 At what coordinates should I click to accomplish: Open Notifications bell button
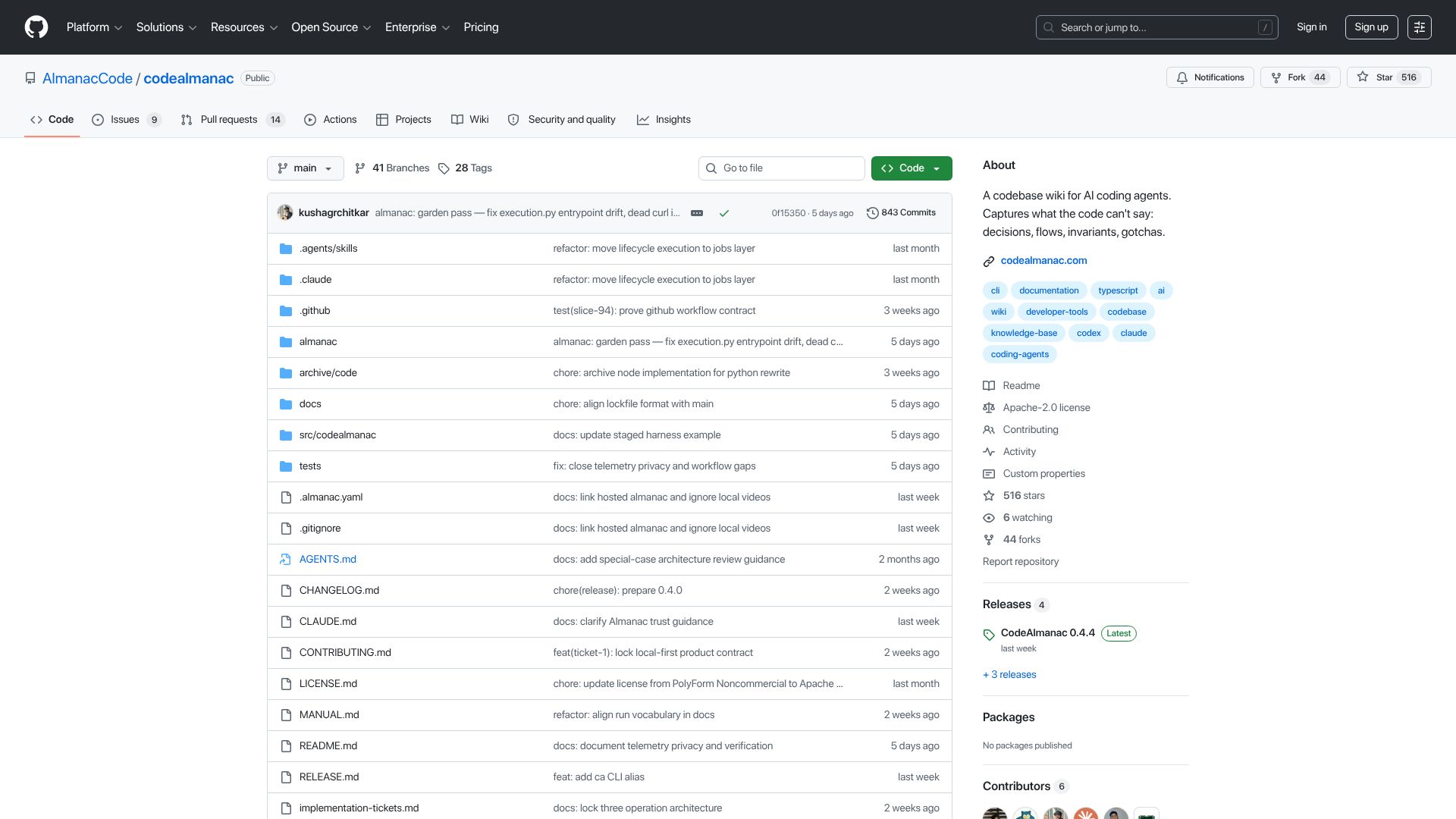[1210, 77]
